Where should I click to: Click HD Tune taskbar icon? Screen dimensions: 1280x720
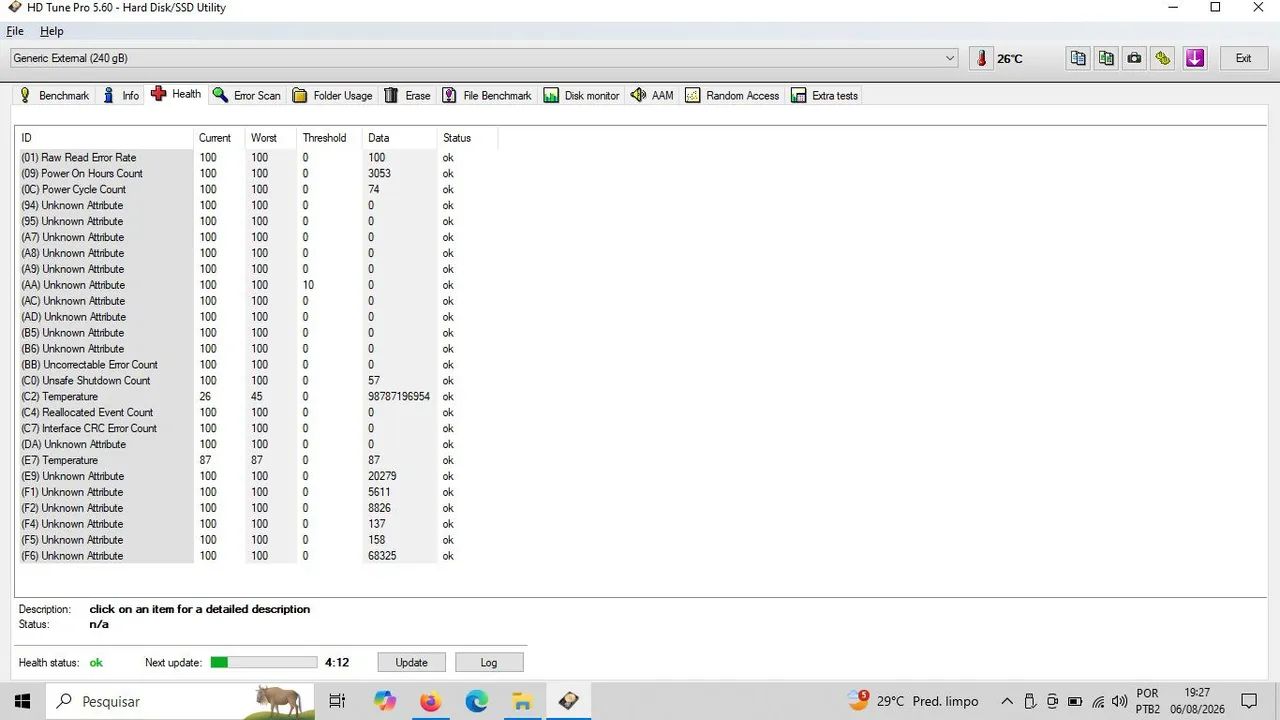568,701
